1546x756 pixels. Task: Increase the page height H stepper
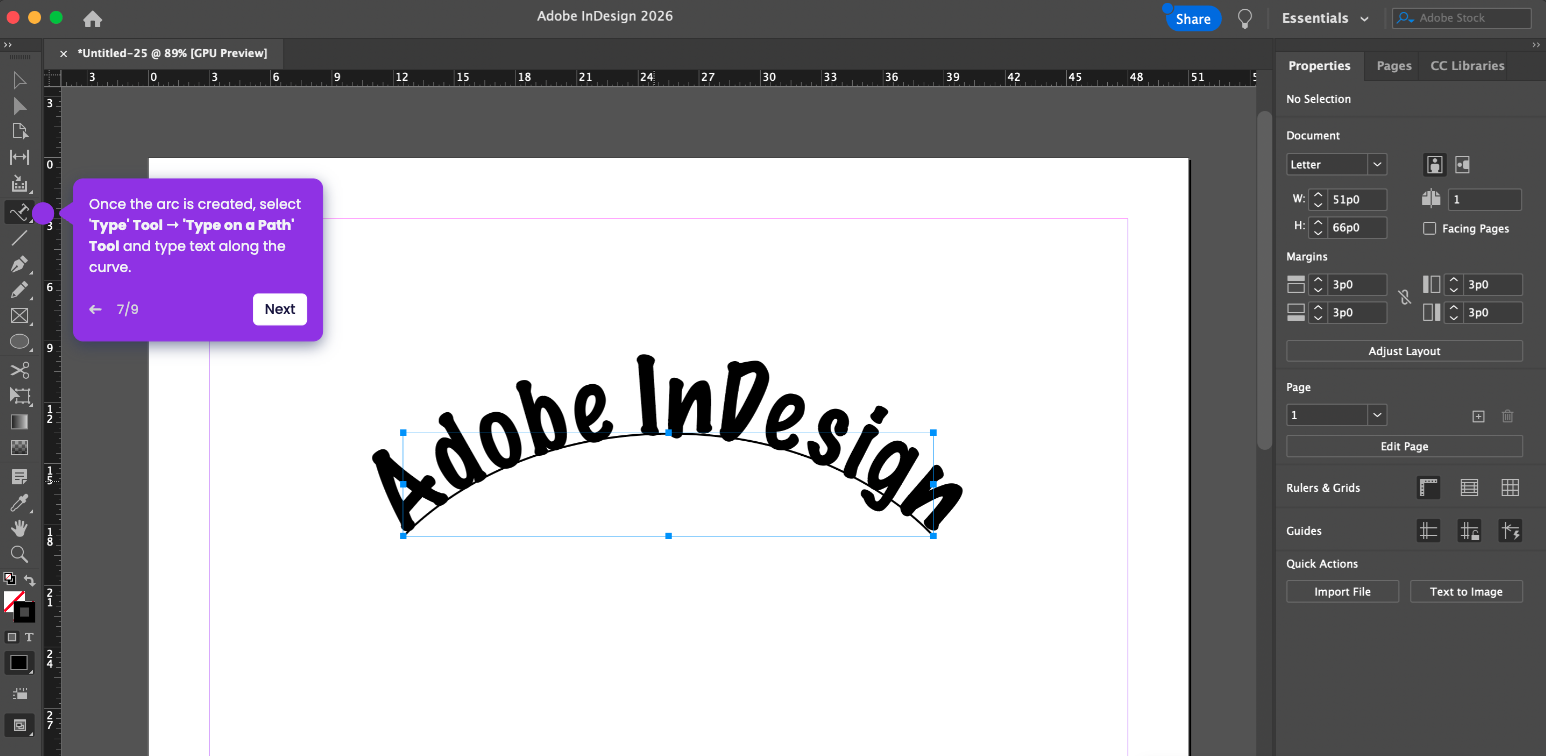click(1318, 222)
